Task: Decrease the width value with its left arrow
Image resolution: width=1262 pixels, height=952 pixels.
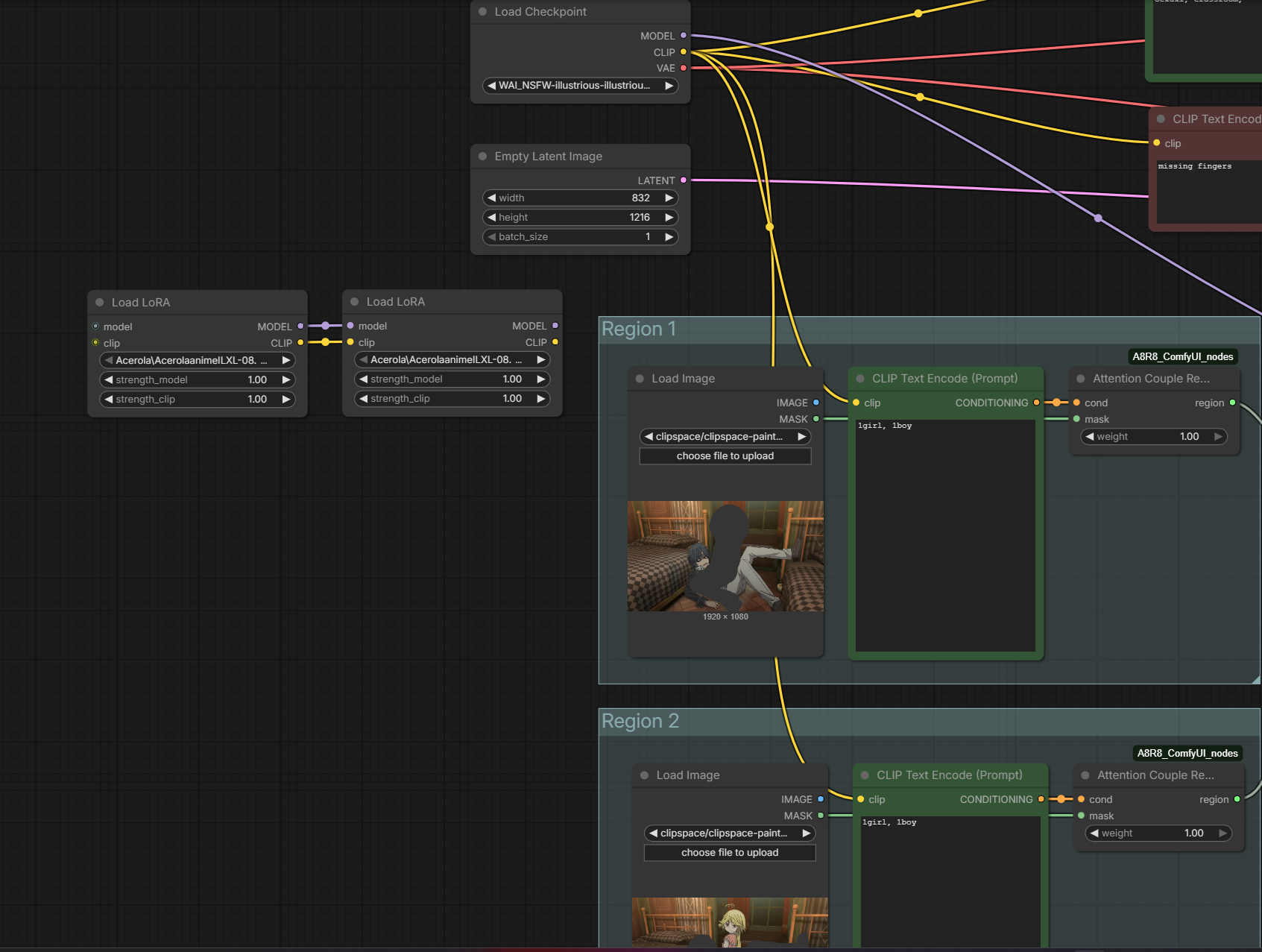Action: click(492, 198)
